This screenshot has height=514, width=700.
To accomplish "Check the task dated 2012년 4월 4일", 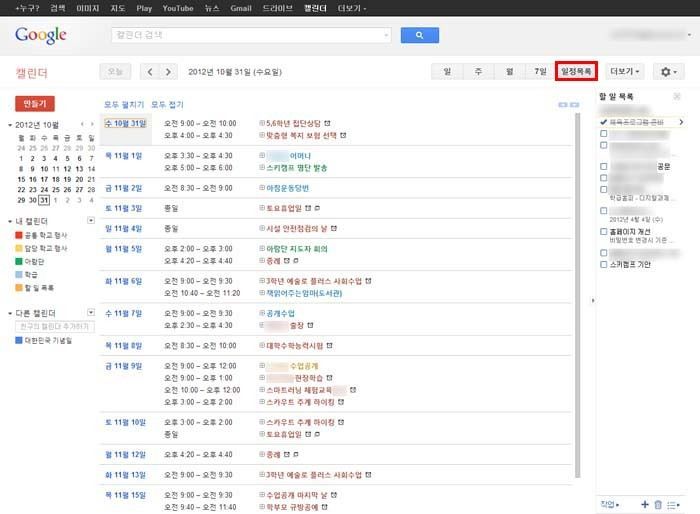I will pos(604,210).
